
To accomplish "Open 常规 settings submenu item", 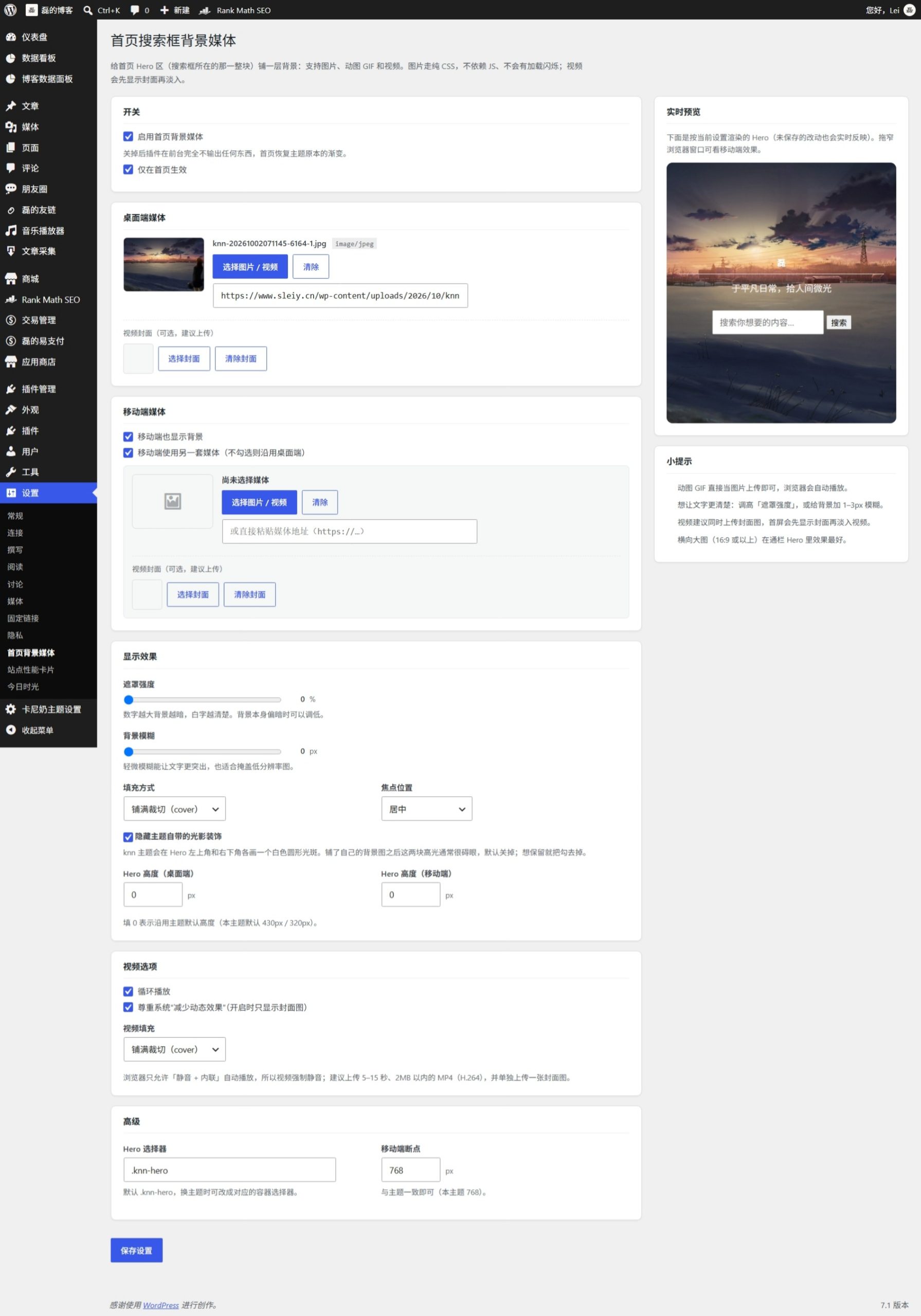I will pyautogui.click(x=15, y=516).
